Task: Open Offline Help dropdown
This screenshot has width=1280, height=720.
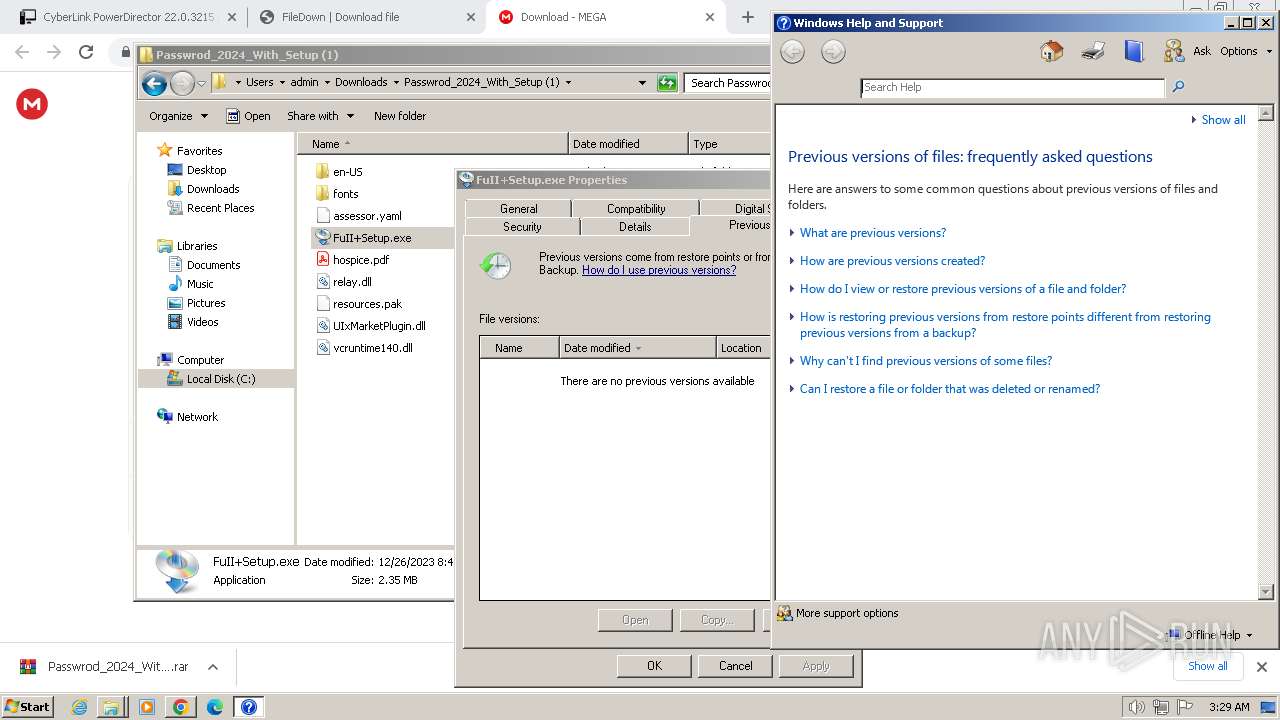Action: pyautogui.click(x=1210, y=635)
